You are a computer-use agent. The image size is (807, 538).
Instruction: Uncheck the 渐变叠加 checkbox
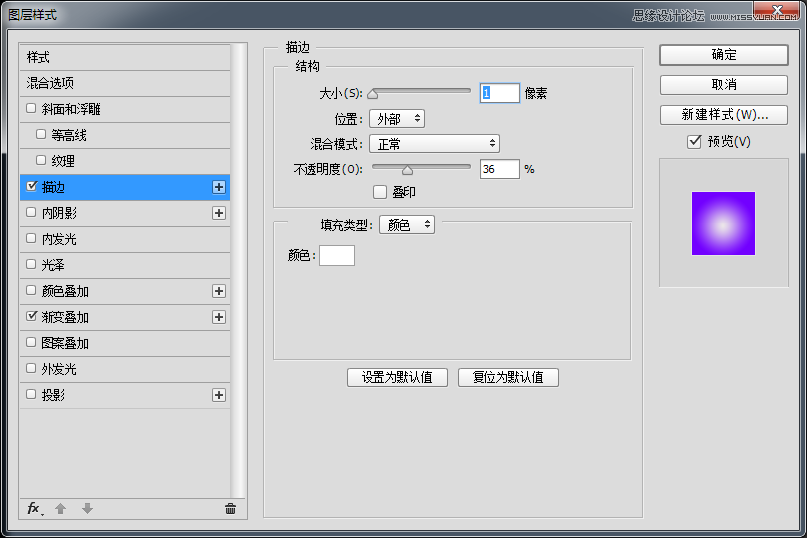pos(31,316)
